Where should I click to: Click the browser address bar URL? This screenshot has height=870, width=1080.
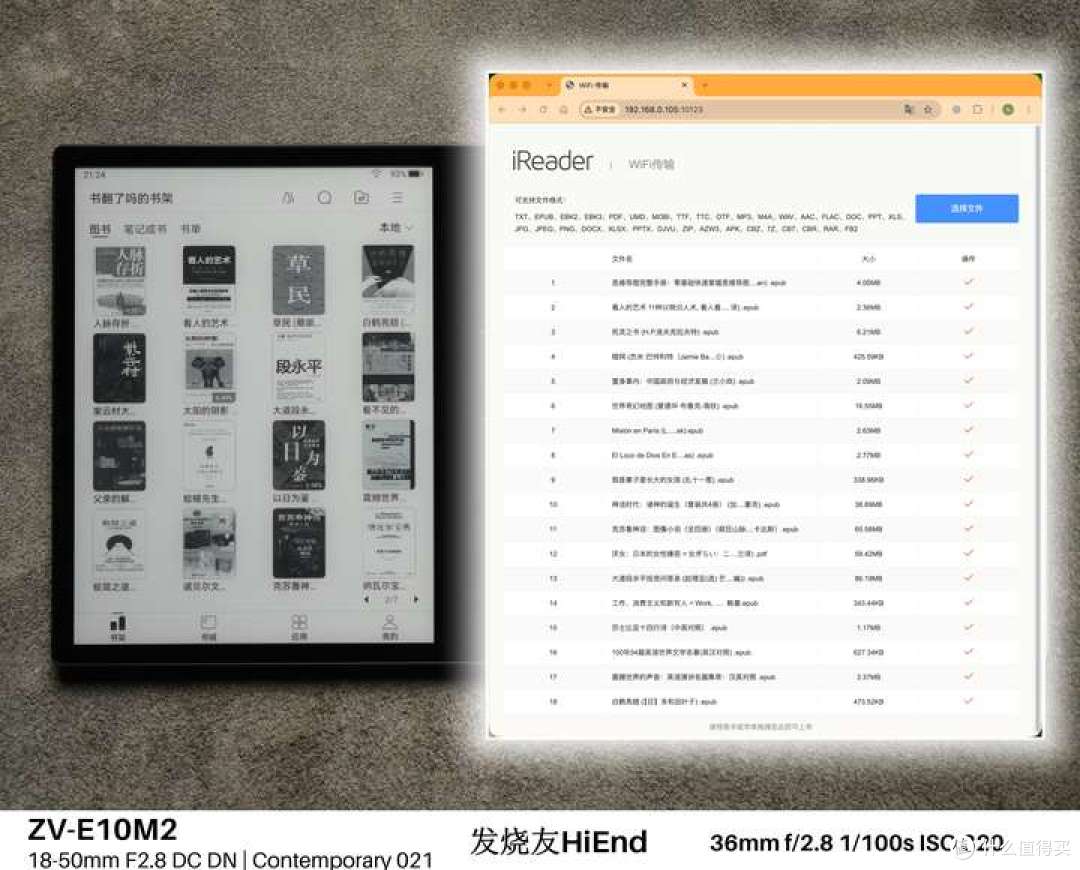click(663, 110)
